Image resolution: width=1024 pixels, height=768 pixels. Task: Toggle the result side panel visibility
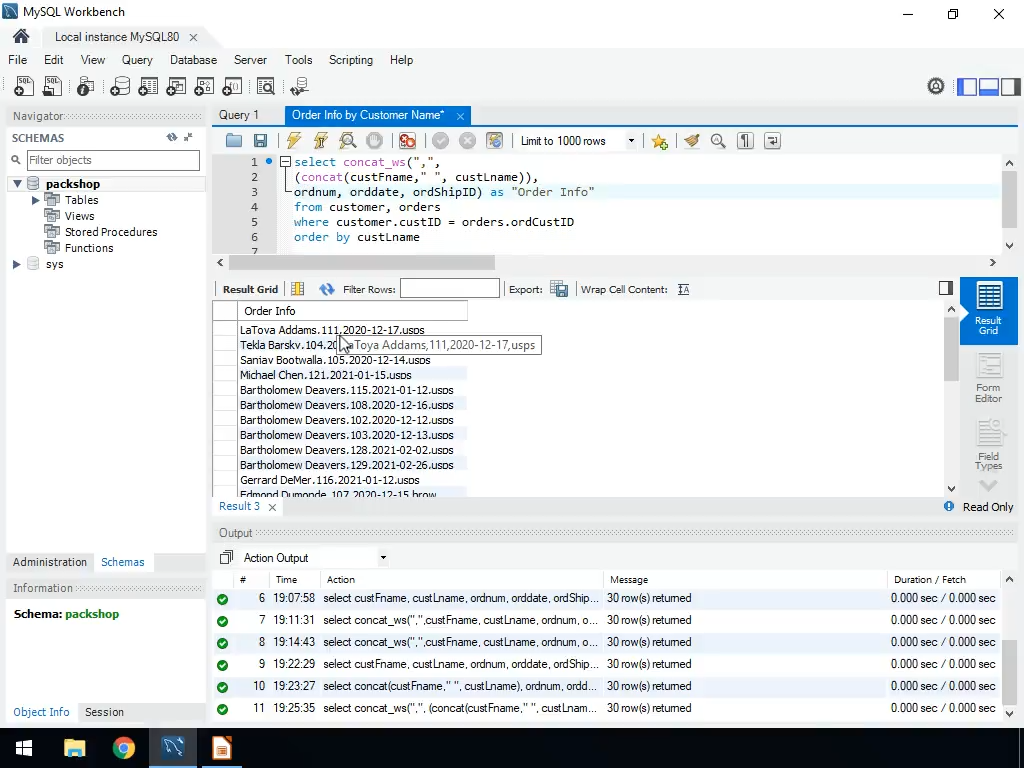[946, 288]
